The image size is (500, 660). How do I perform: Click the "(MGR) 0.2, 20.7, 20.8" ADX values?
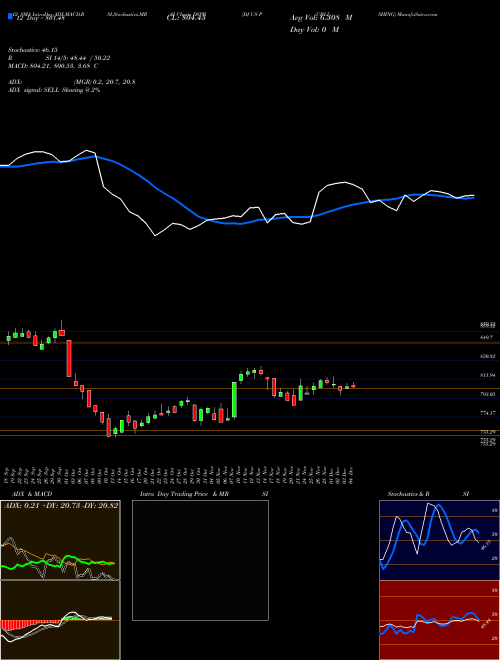point(104,82)
